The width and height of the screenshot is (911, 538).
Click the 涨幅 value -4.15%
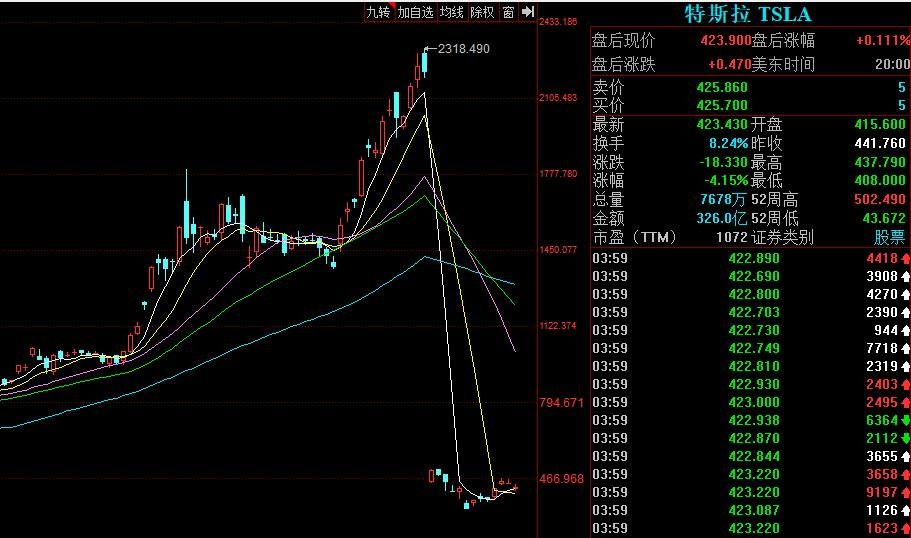pyautogui.click(x=726, y=181)
